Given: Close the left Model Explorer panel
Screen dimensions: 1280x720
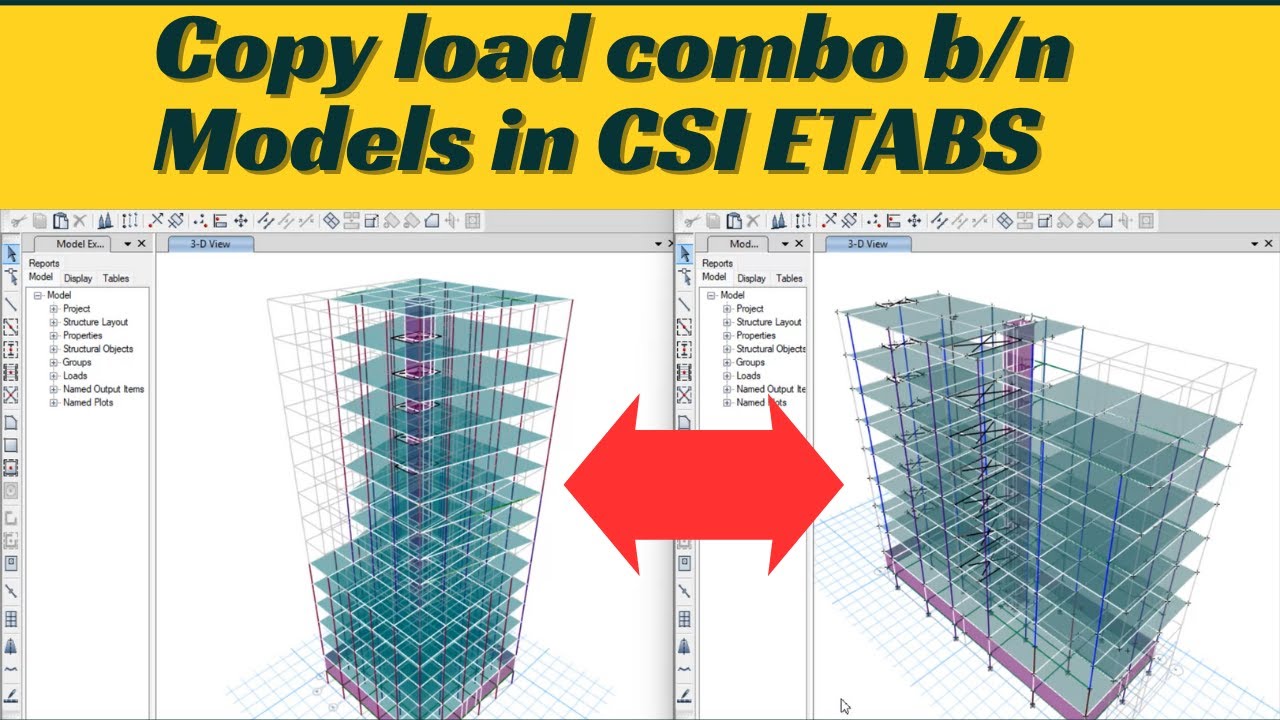Looking at the screenshot, I should point(142,243).
